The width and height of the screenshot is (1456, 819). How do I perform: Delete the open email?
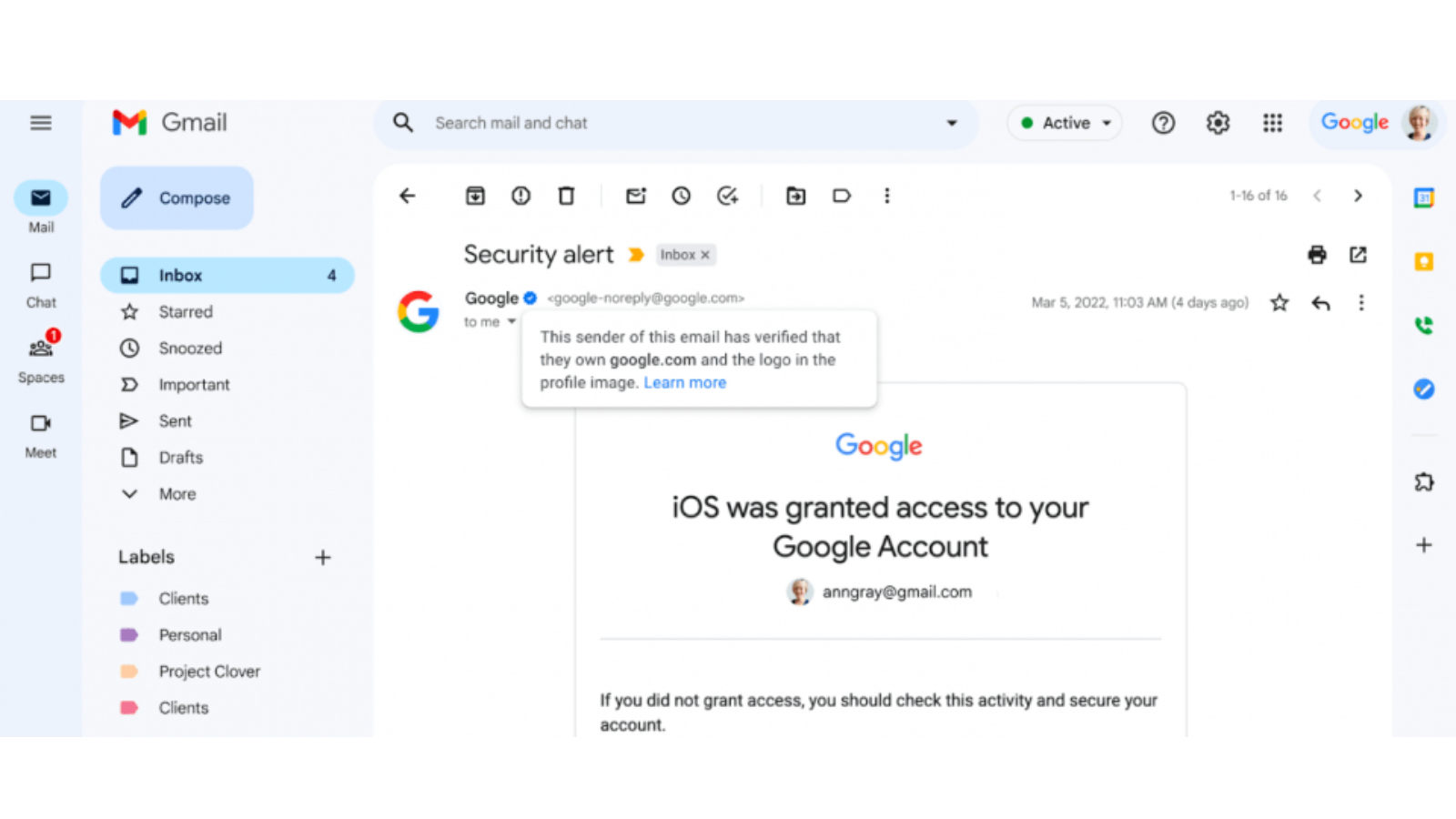[x=566, y=196]
